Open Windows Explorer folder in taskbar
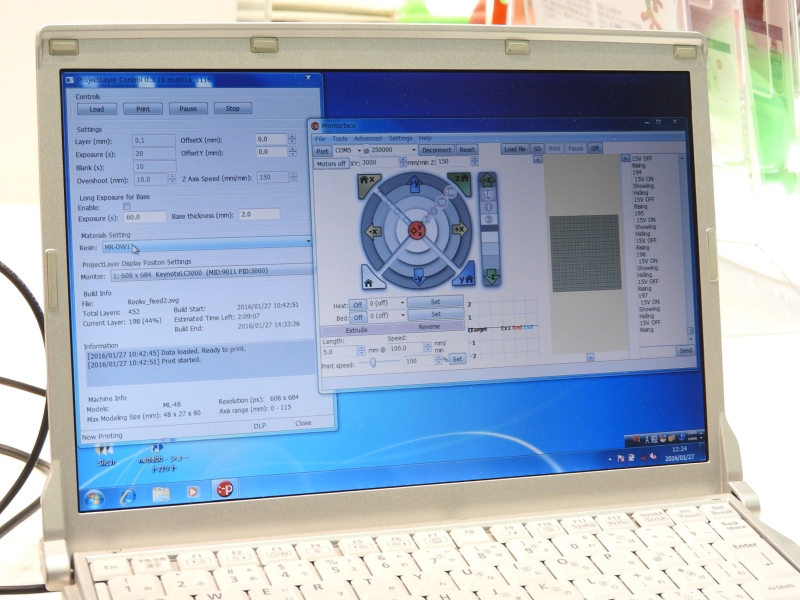Viewport: 800px width, 600px height. 161,494
